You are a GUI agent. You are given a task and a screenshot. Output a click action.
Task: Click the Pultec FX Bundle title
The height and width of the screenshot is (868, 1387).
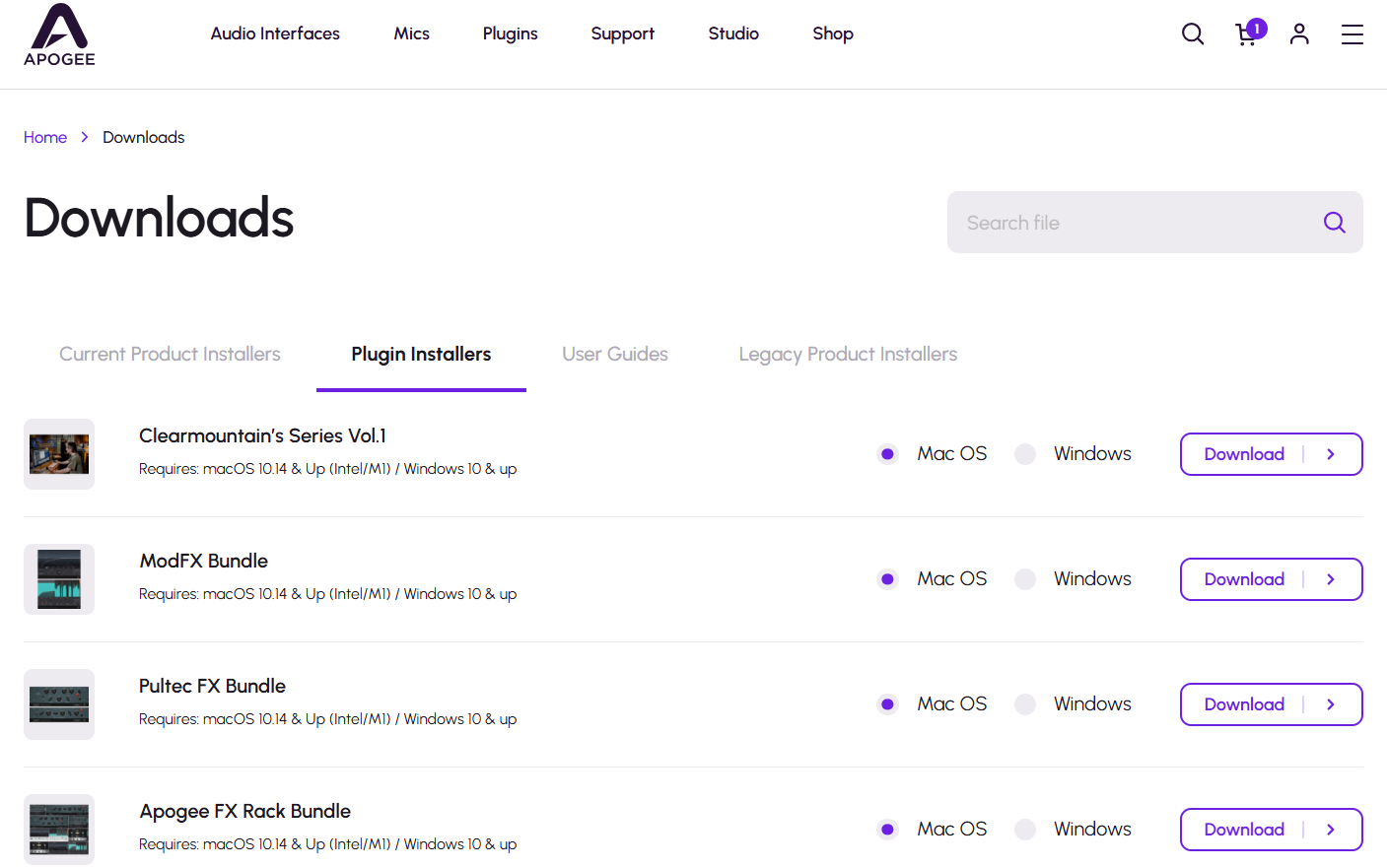[213, 686]
